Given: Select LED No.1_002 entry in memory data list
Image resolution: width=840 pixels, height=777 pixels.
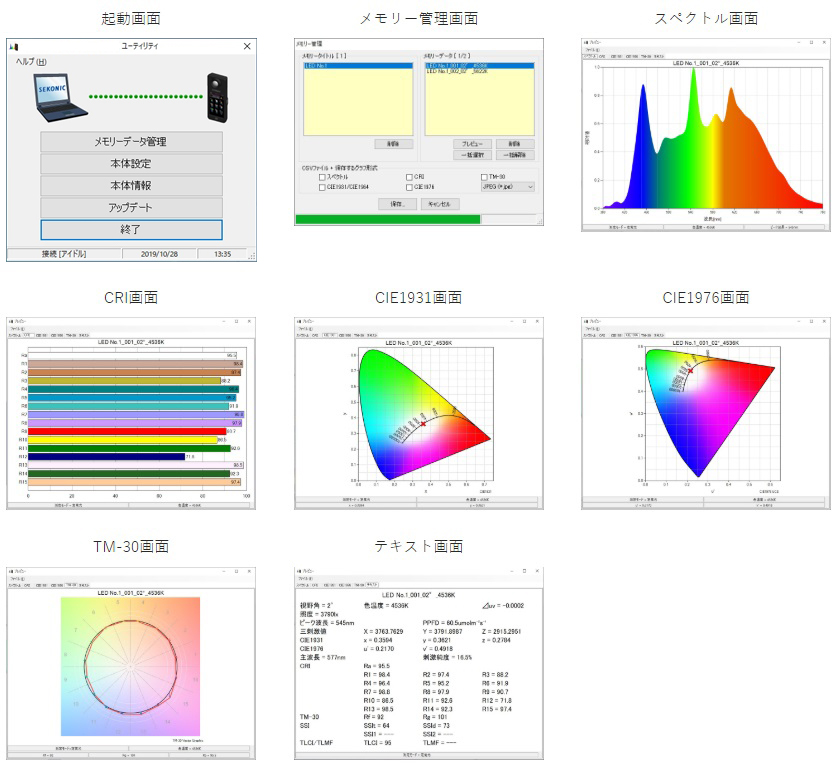Looking at the screenshot, I should 457,72.
